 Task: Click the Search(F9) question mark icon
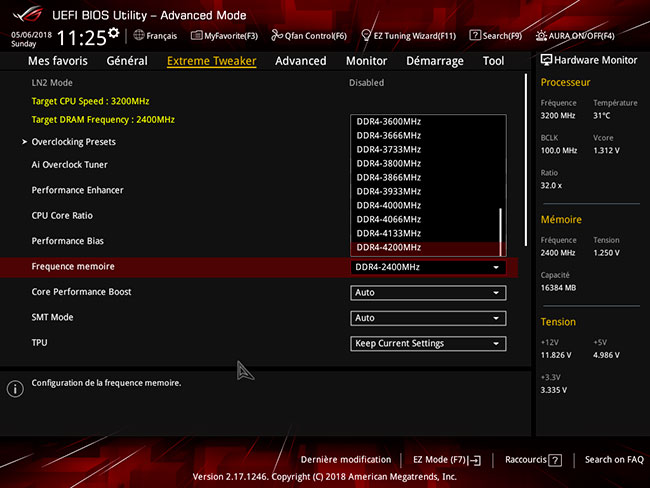click(475, 35)
